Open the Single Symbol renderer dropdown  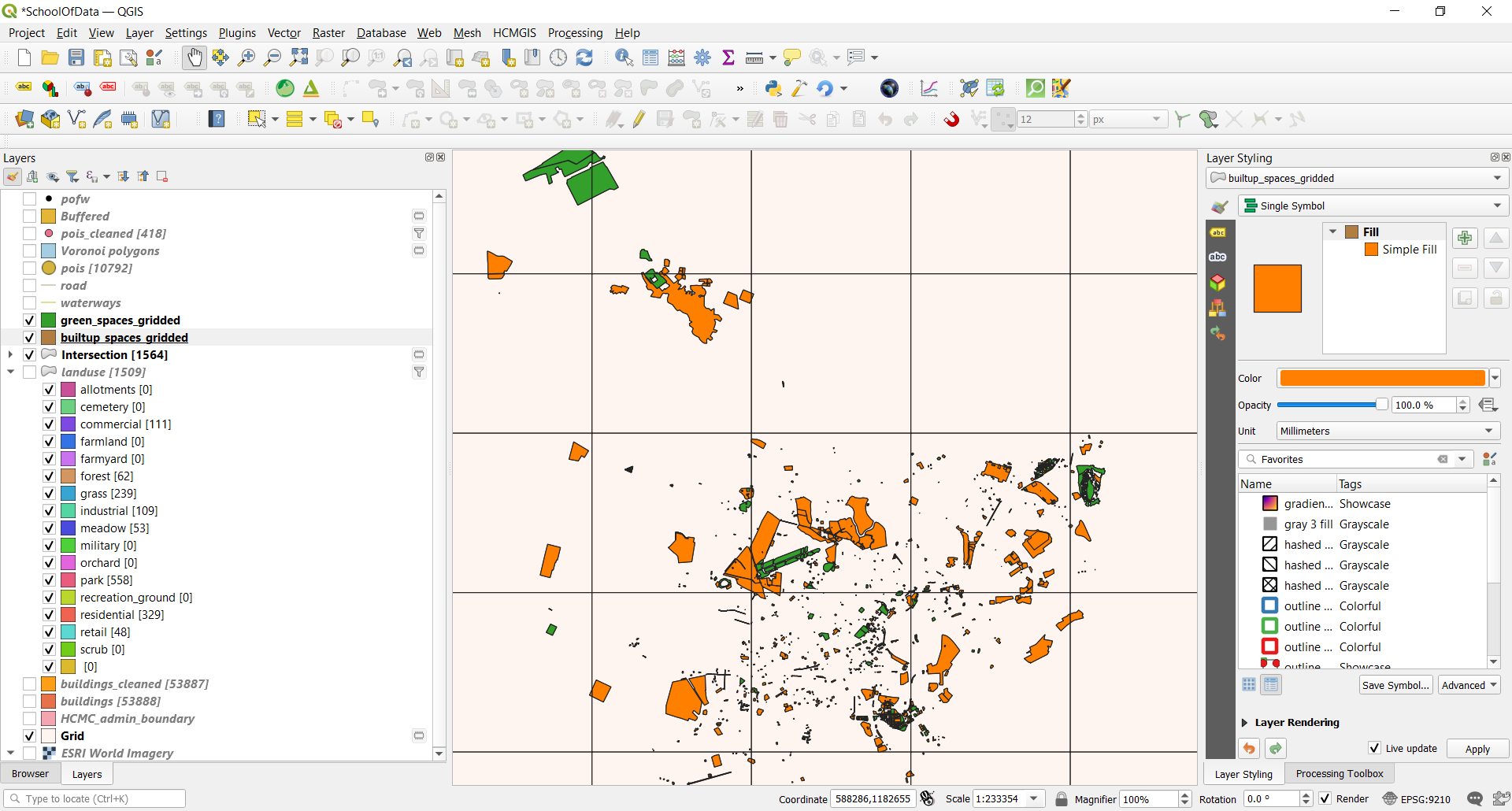click(x=1373, y=206)
